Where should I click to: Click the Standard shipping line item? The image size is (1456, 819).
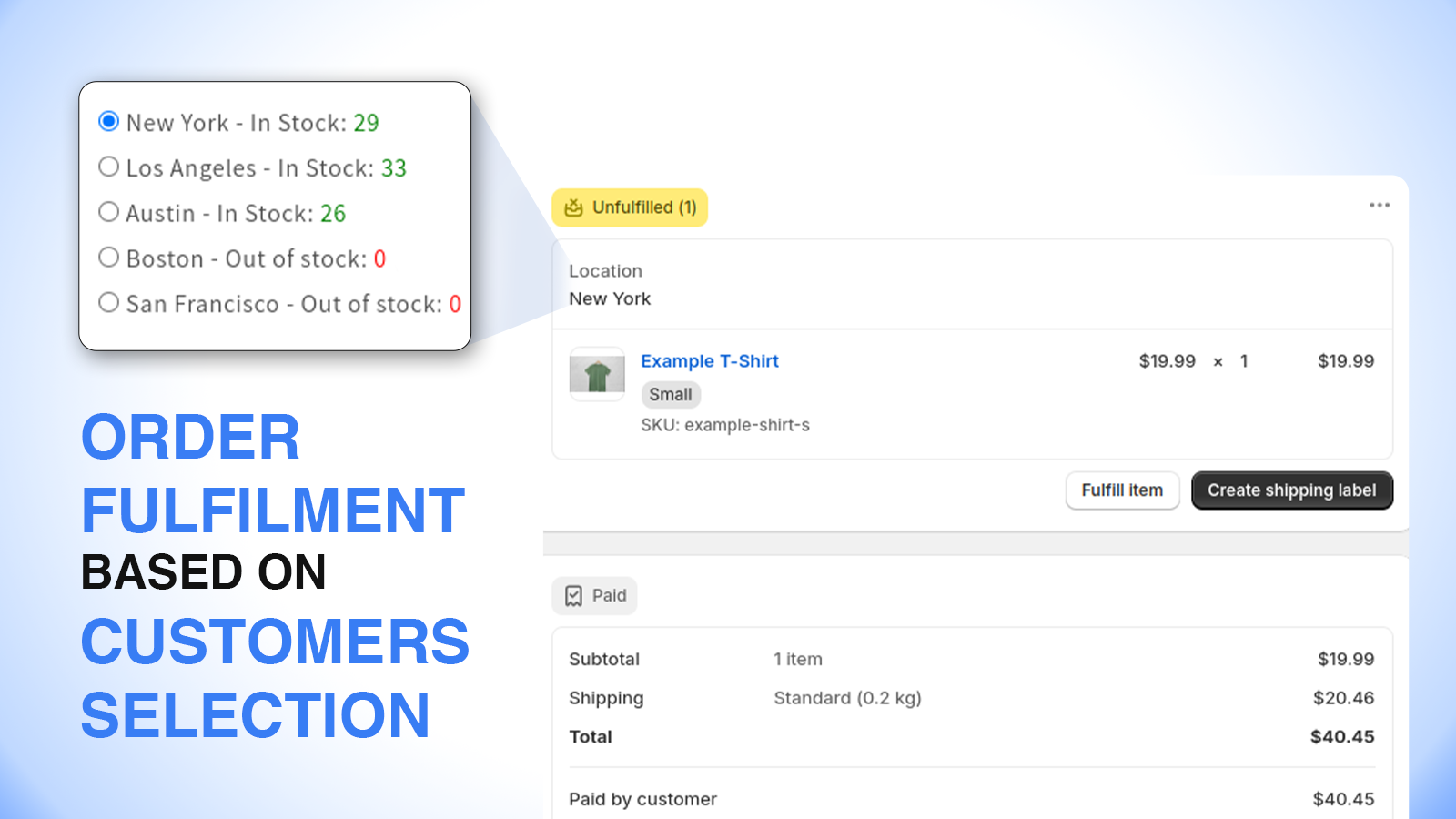847,698
